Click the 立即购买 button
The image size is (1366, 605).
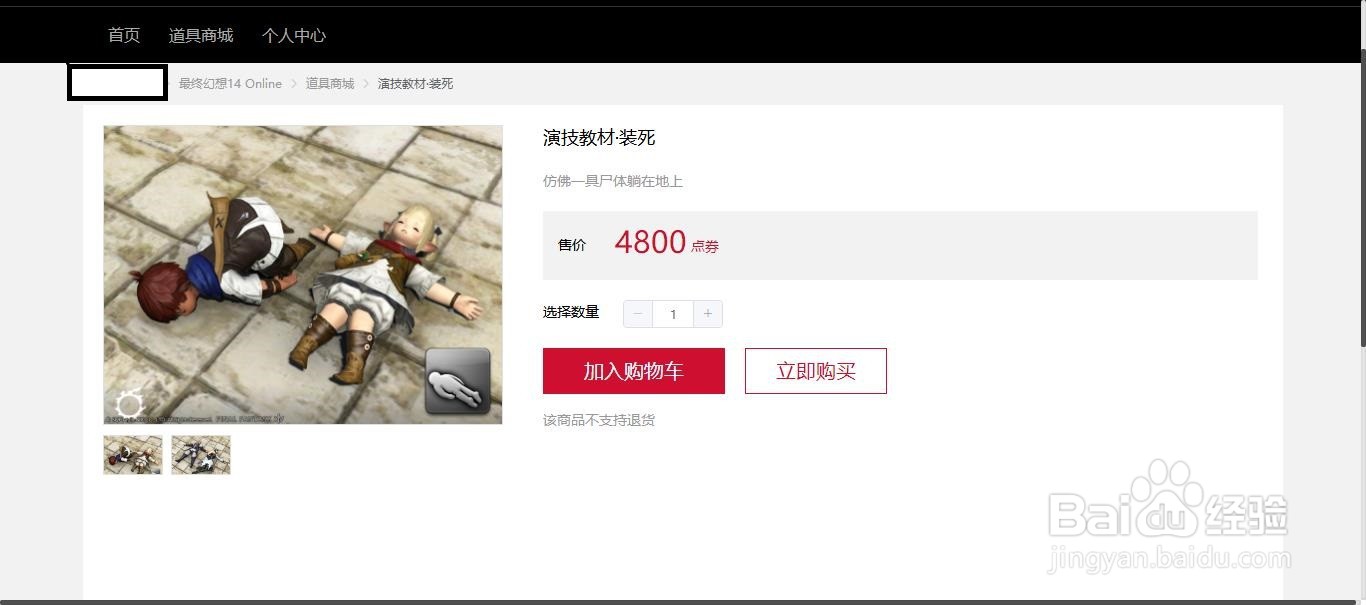point(816,371)
